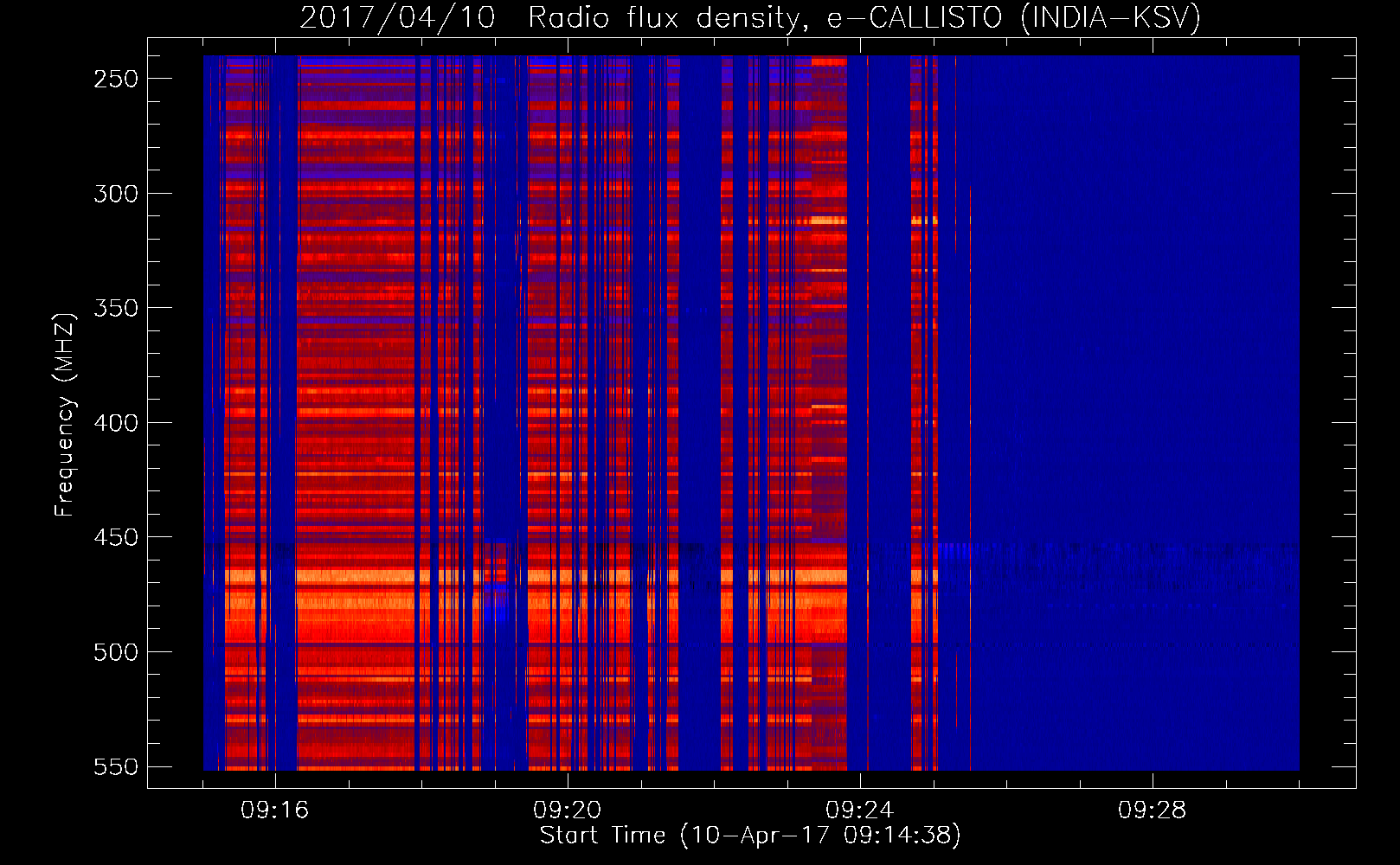Click the 550 frequency tick label
This screenshot has width=1400, height=865.
(x=116, y=766)
